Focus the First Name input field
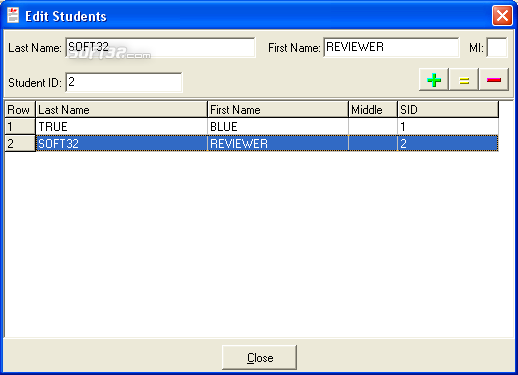Image resolution: width=518 pixels, height=375 pixels. click(x=391, y=47)
